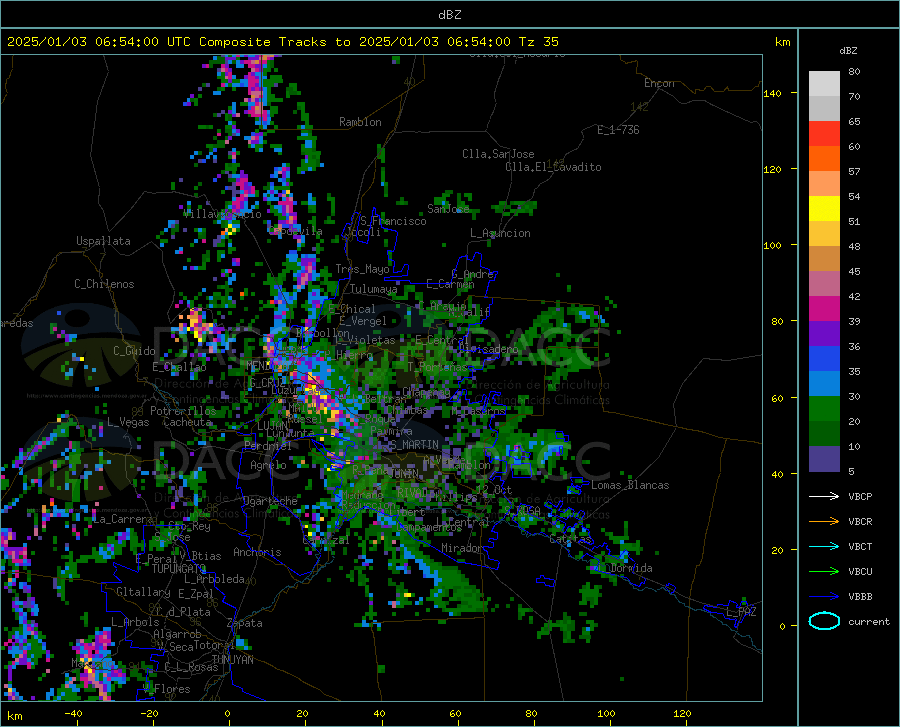Click the Perdriel place label
Image resolution: width=900 pixels, height=727 pixels.
(268, 445)
